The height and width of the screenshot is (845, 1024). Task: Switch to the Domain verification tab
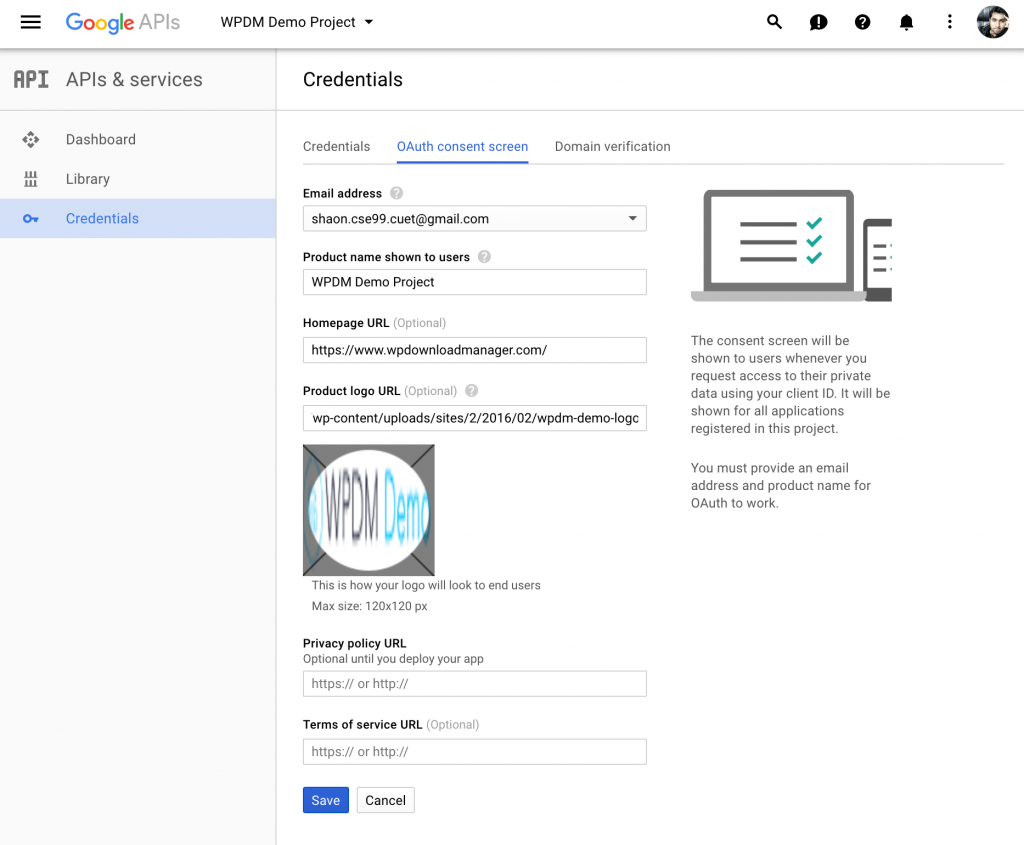(x=613, y=146)
